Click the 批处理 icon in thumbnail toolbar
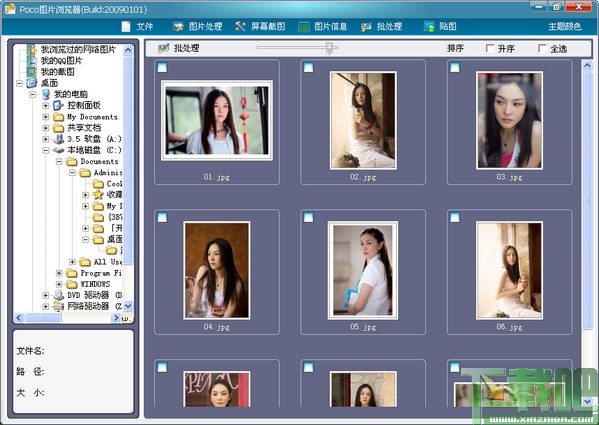This screenshot has height=425, width=599. click(x=164, y=48)
